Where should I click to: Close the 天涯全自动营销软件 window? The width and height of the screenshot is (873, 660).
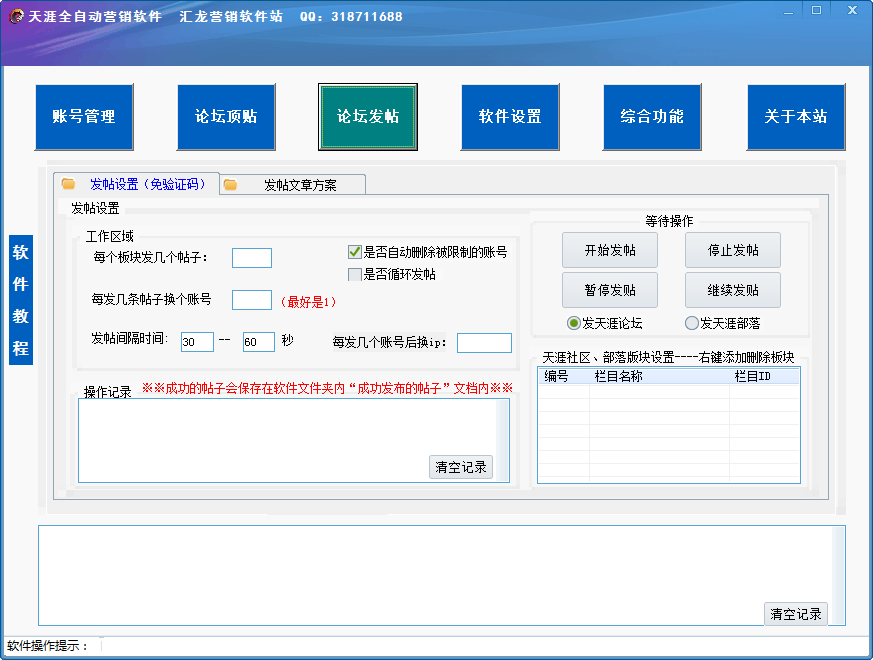tap(852, 11)
